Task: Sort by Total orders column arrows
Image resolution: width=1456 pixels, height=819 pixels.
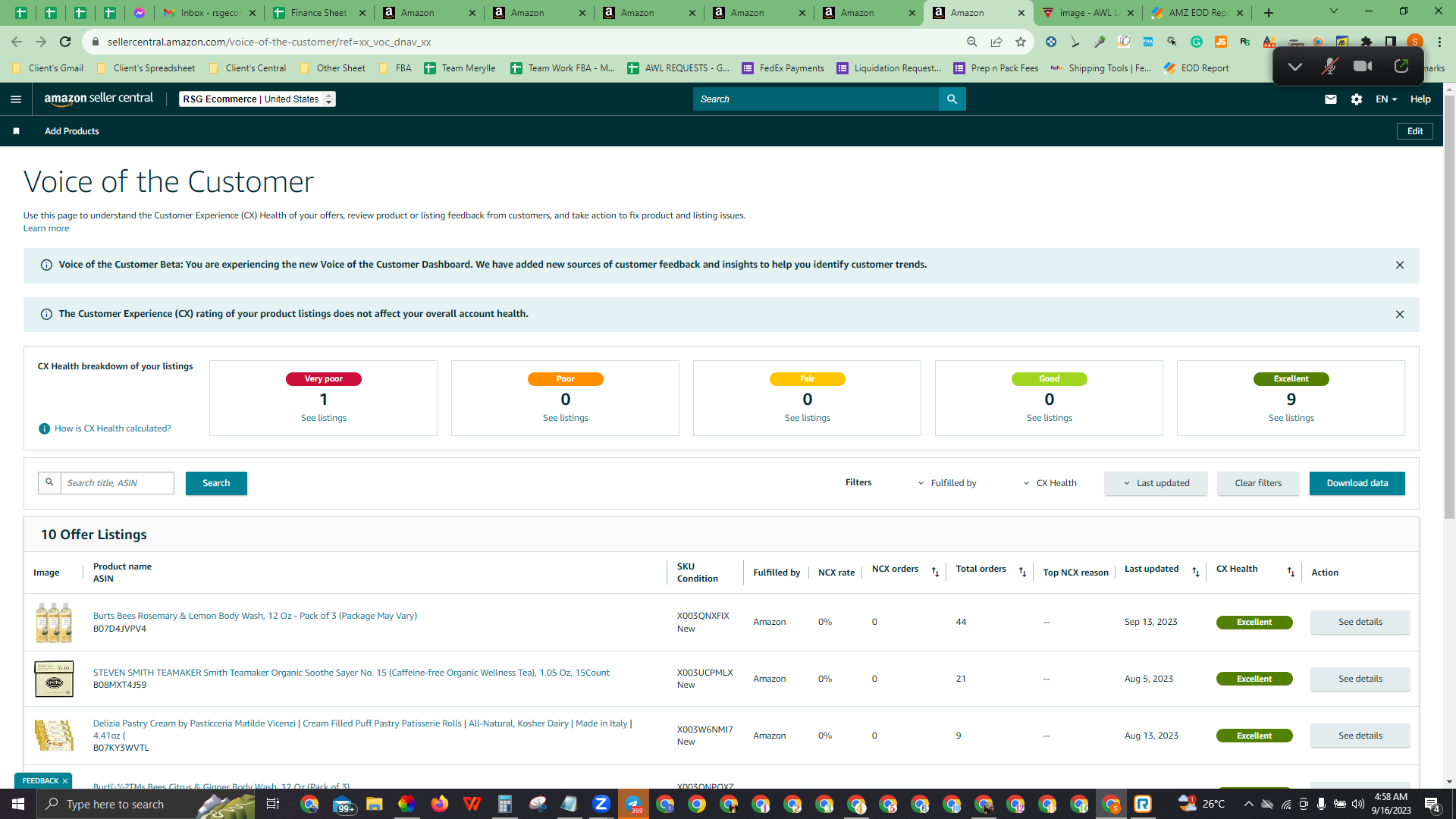Action: (x=1022, y=572)
